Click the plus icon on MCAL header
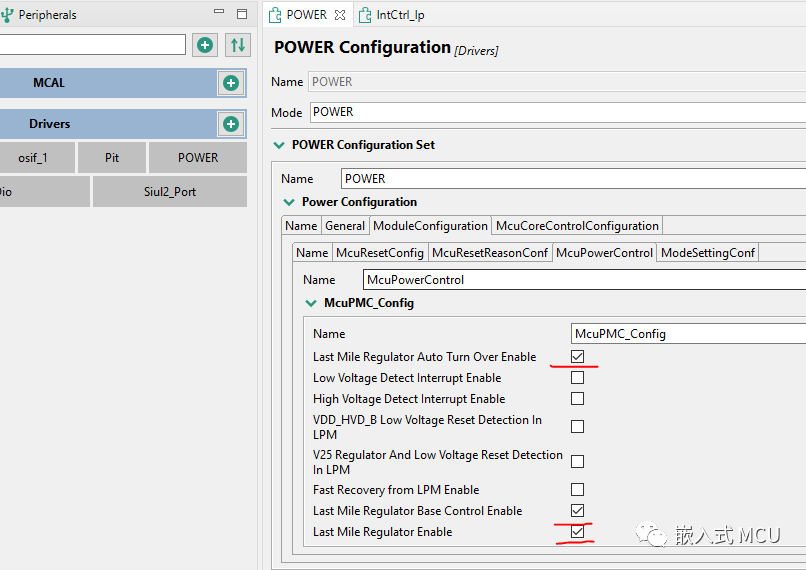This screenshot has height=570, width=806. [x=231, y=83]
